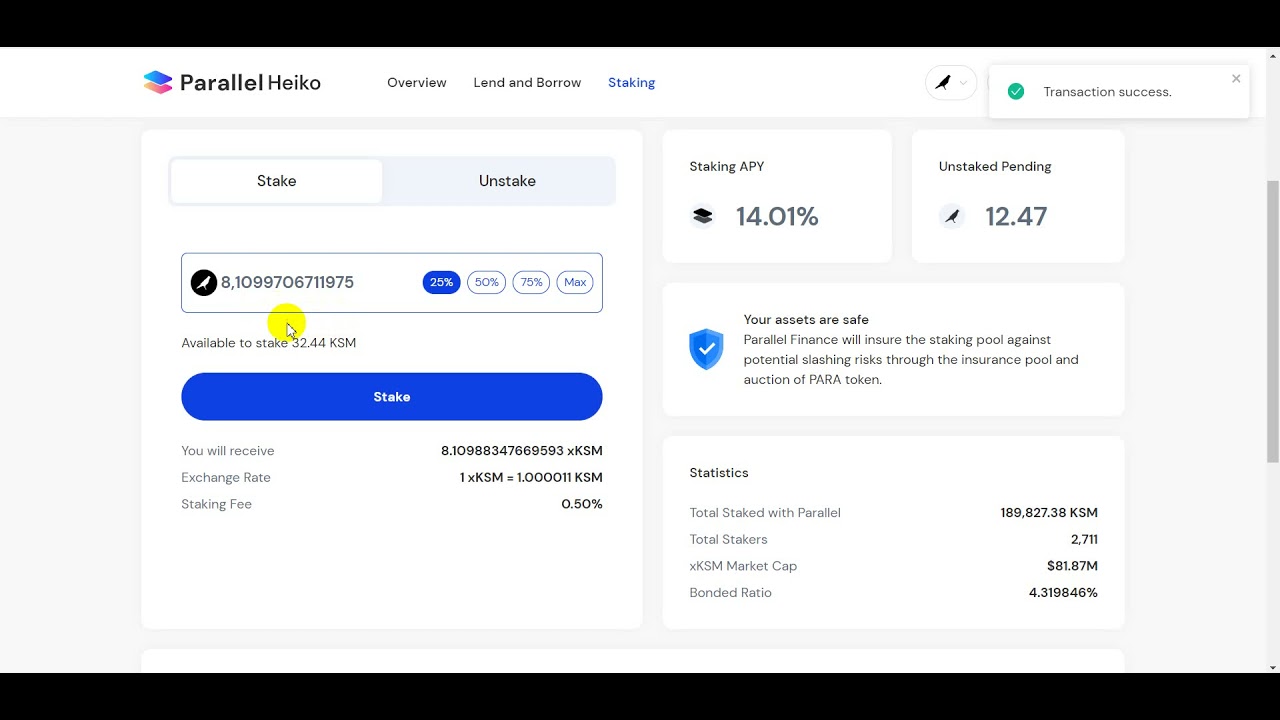This screenshot has width=1280, height=720.
Task: Click the Statistics heading
Action: [719, 473]
